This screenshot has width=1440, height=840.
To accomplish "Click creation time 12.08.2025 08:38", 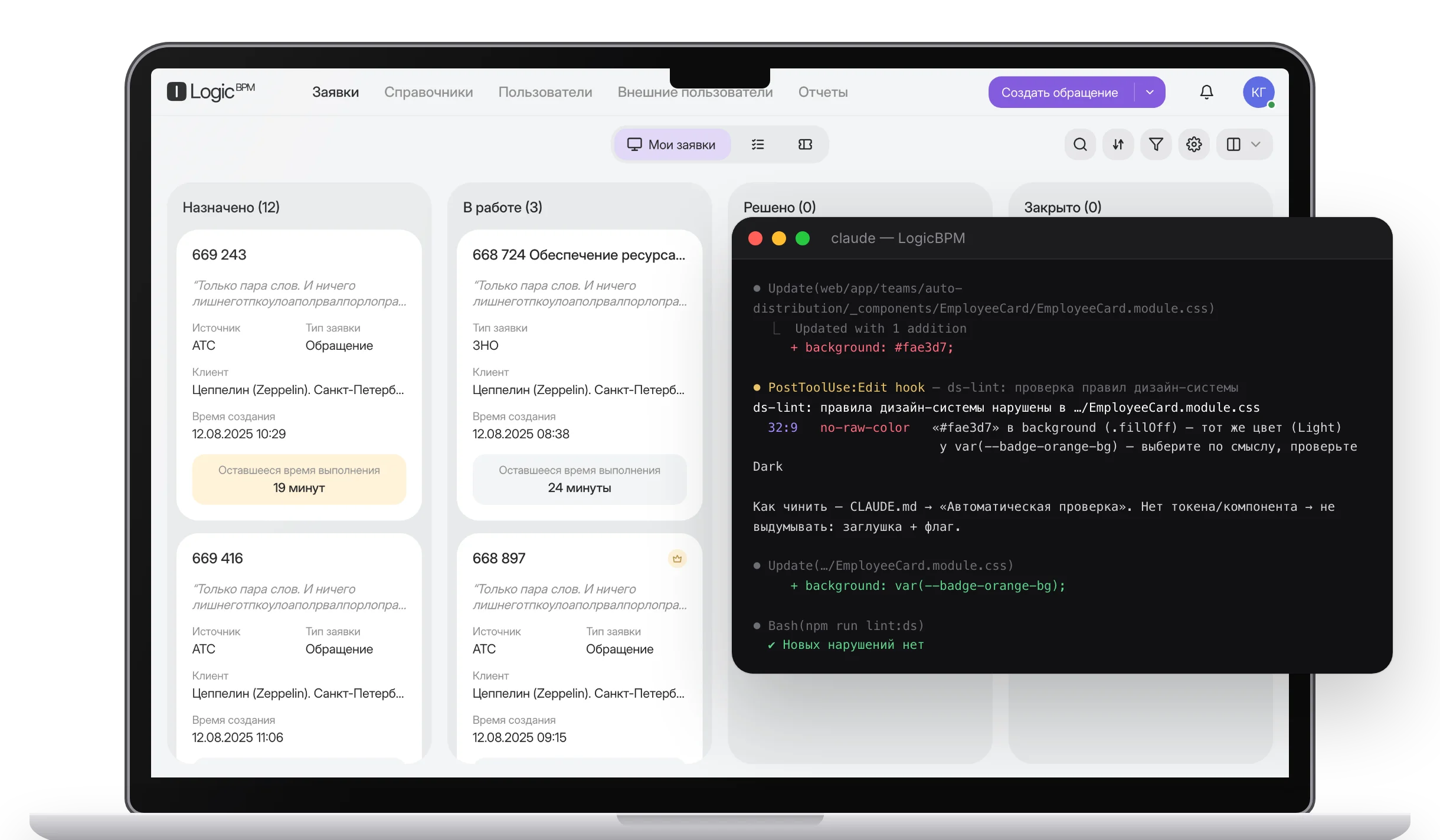I will 521,434.
